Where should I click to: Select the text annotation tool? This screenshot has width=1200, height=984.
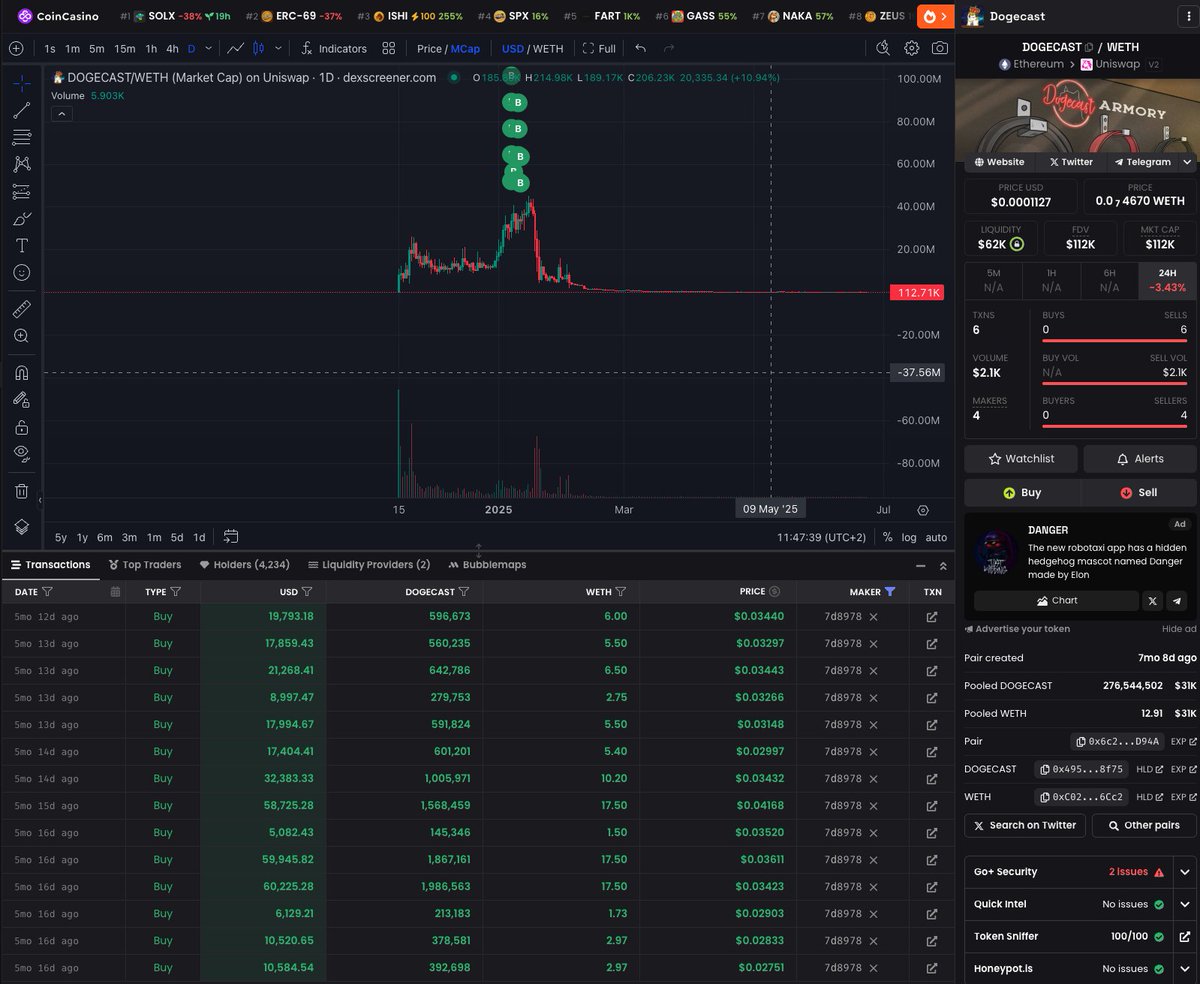point(21,245)
